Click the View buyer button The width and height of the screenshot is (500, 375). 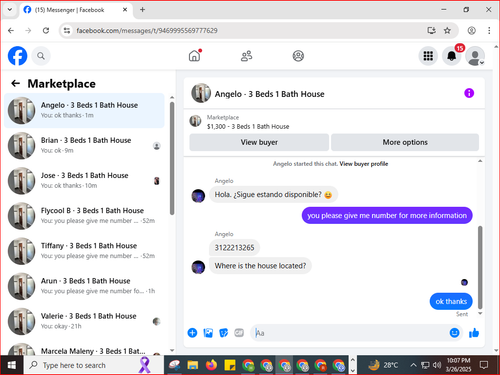(259, 142)
